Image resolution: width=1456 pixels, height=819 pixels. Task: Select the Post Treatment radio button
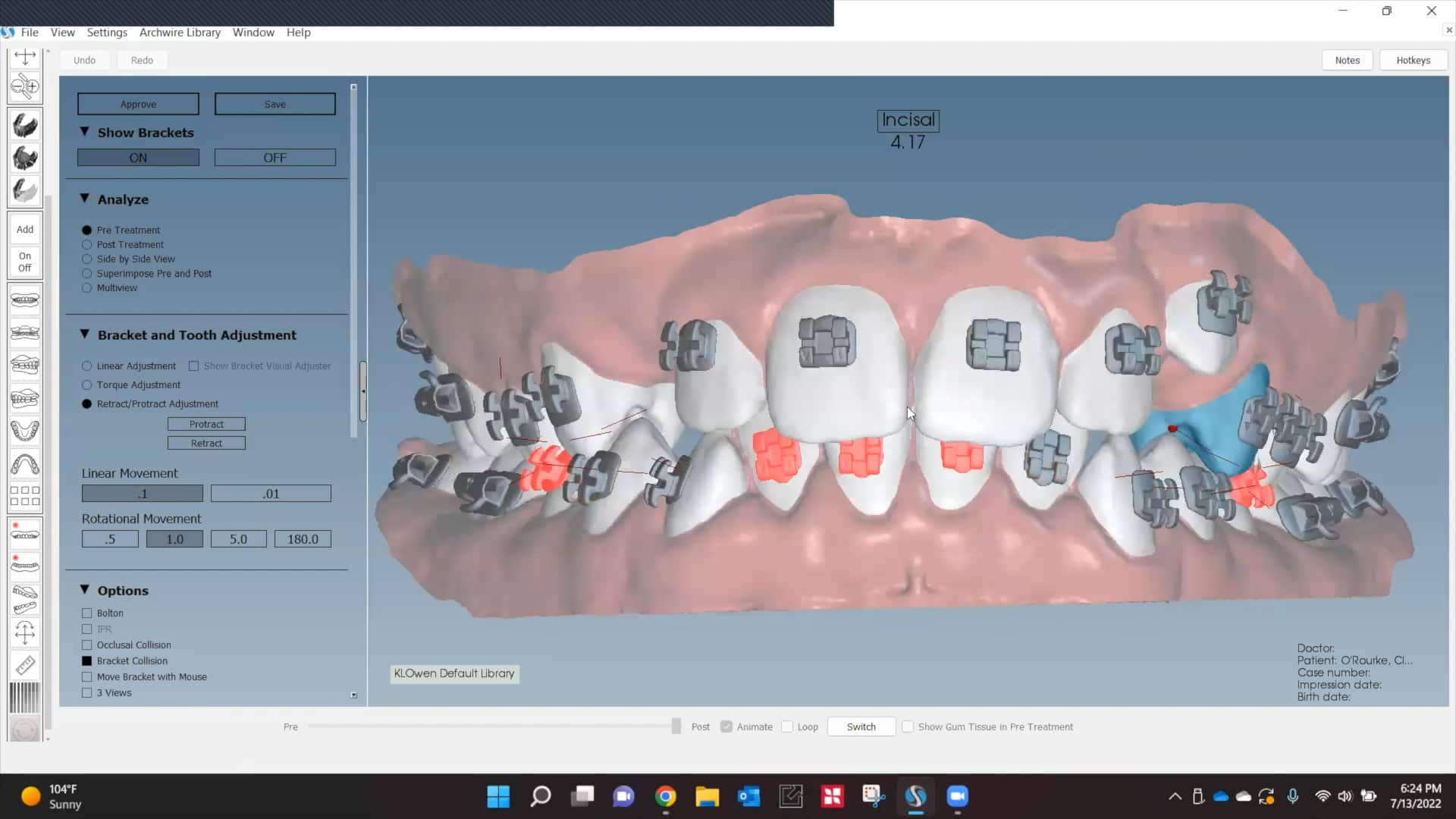[x=85, y=244]
